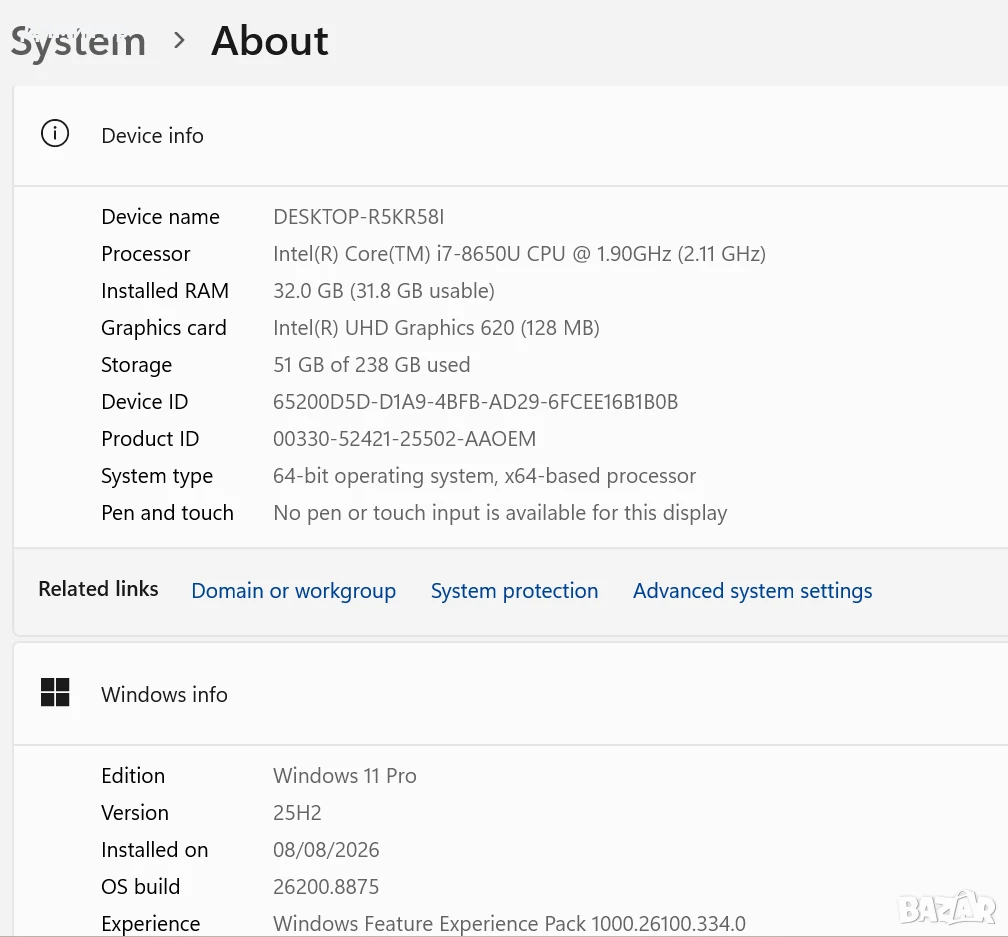Image resolution: width=1008 pixels, height=937 pixels.
Task: Select Product ID value 00330-52421-25502-AAOEM
Action: tap(404, 438)
